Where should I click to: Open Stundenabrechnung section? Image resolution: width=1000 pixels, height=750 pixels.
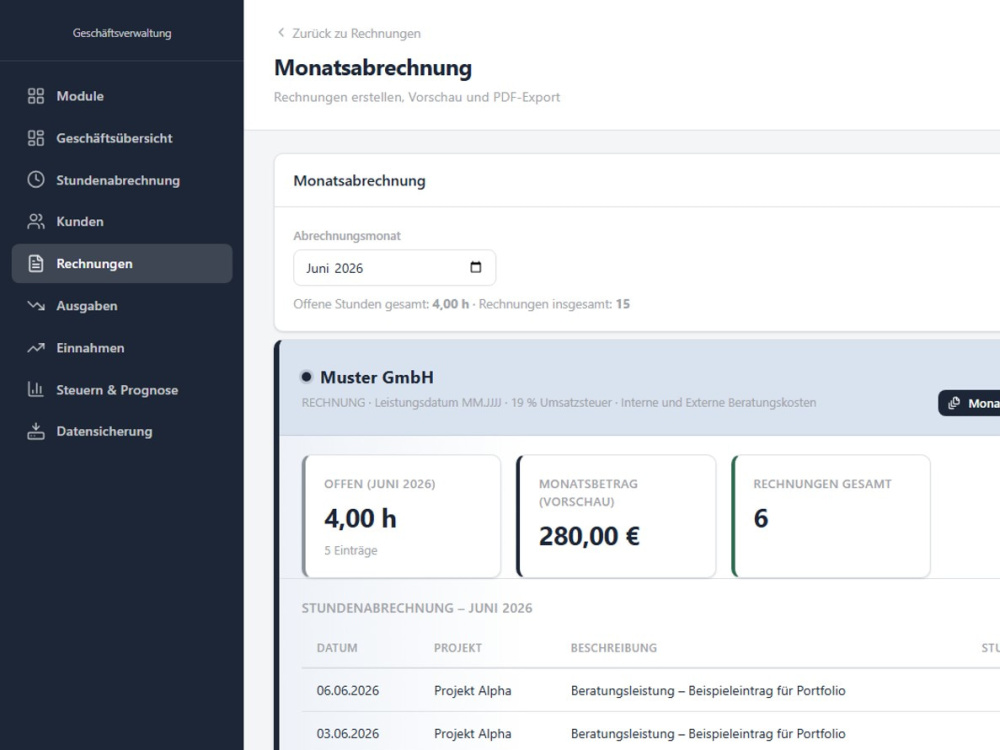(122, 180)
